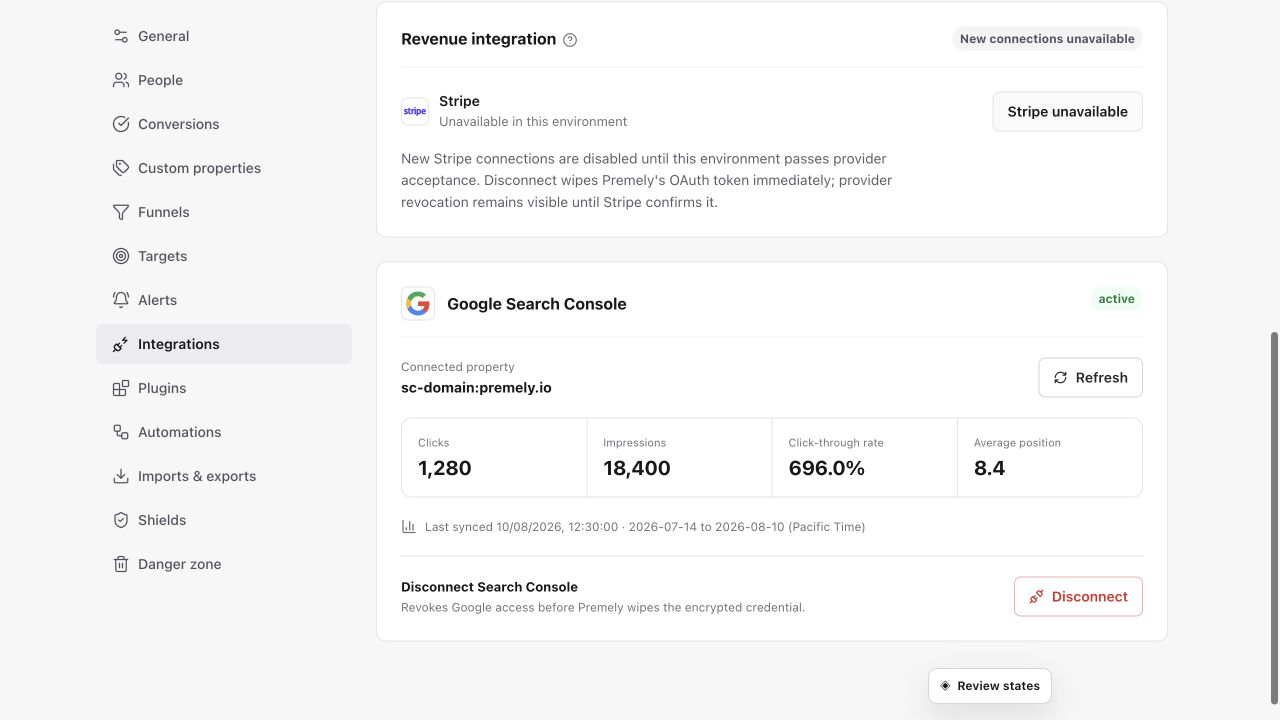Refresh the Search Console data
This screenshot has width=1280, height=720.
point(1090,378)
